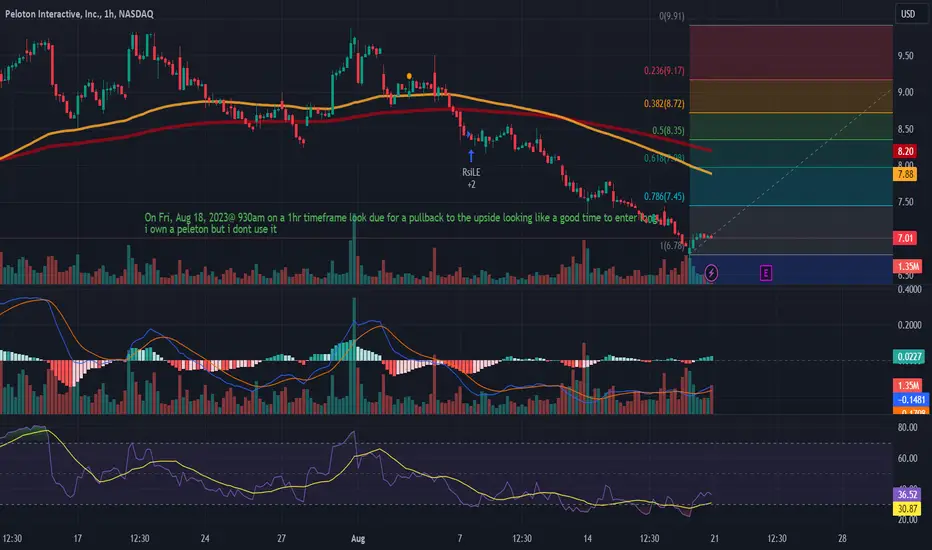Click the purple 36.52 RSI value tag

[907, 494]
